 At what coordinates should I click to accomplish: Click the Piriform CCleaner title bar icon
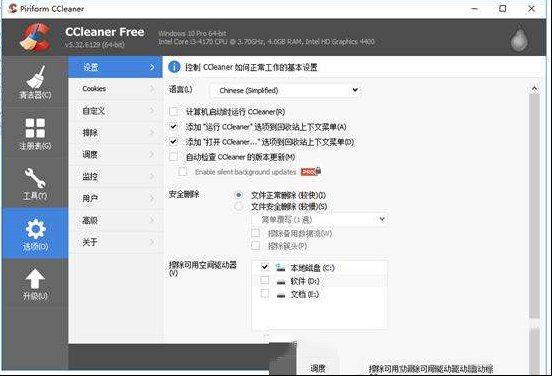tap(13, 8)
